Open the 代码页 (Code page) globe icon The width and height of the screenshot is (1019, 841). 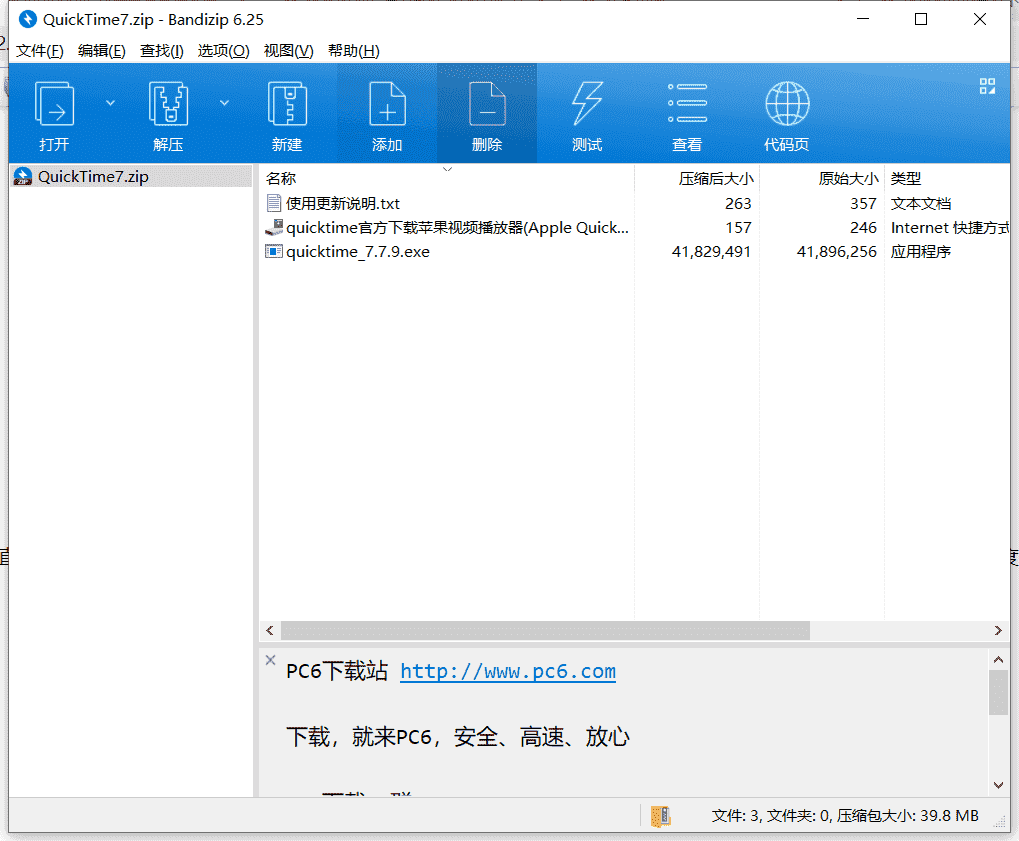pos(787,104)
